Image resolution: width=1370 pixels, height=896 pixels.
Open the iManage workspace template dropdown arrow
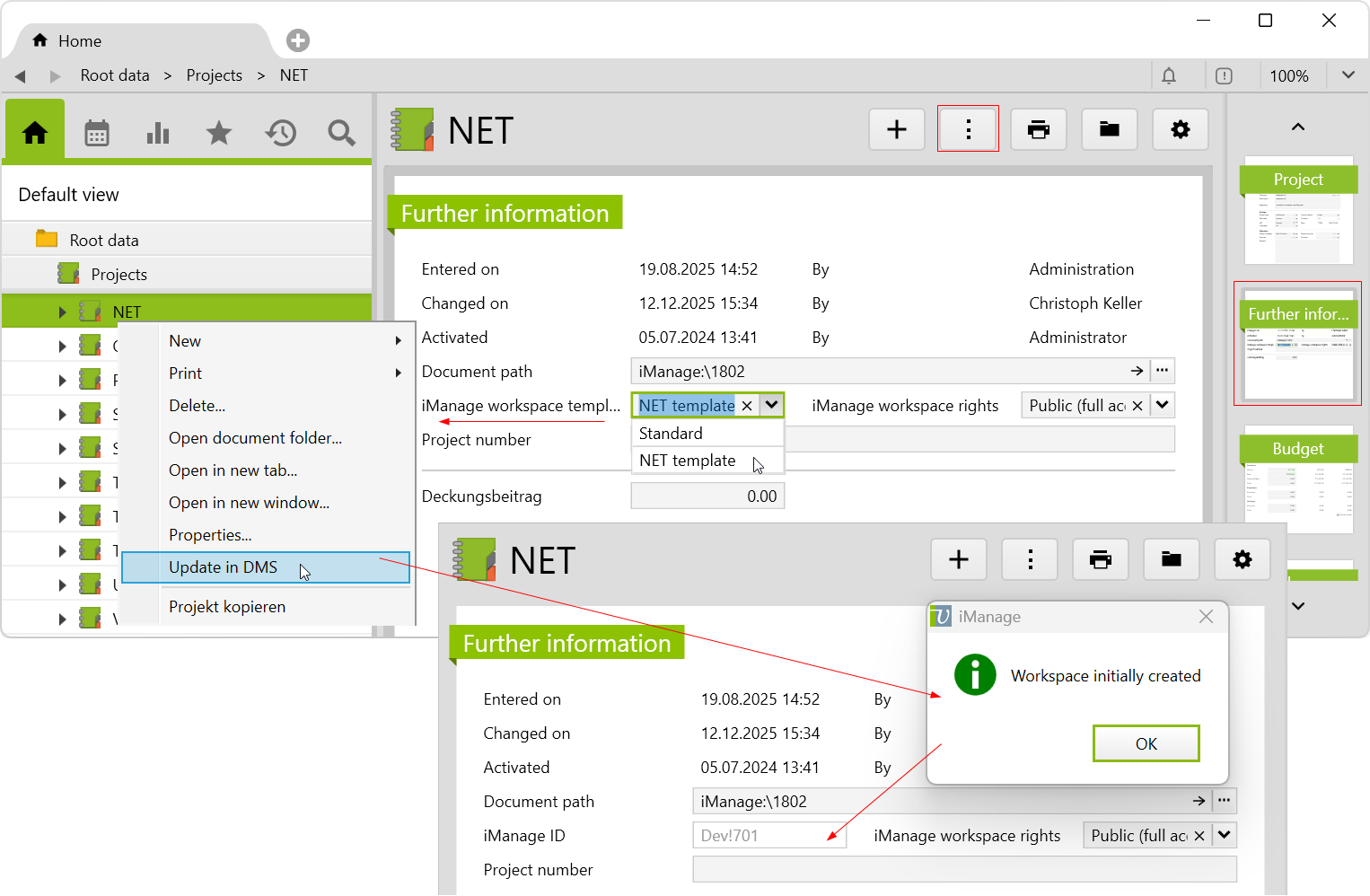772,405
